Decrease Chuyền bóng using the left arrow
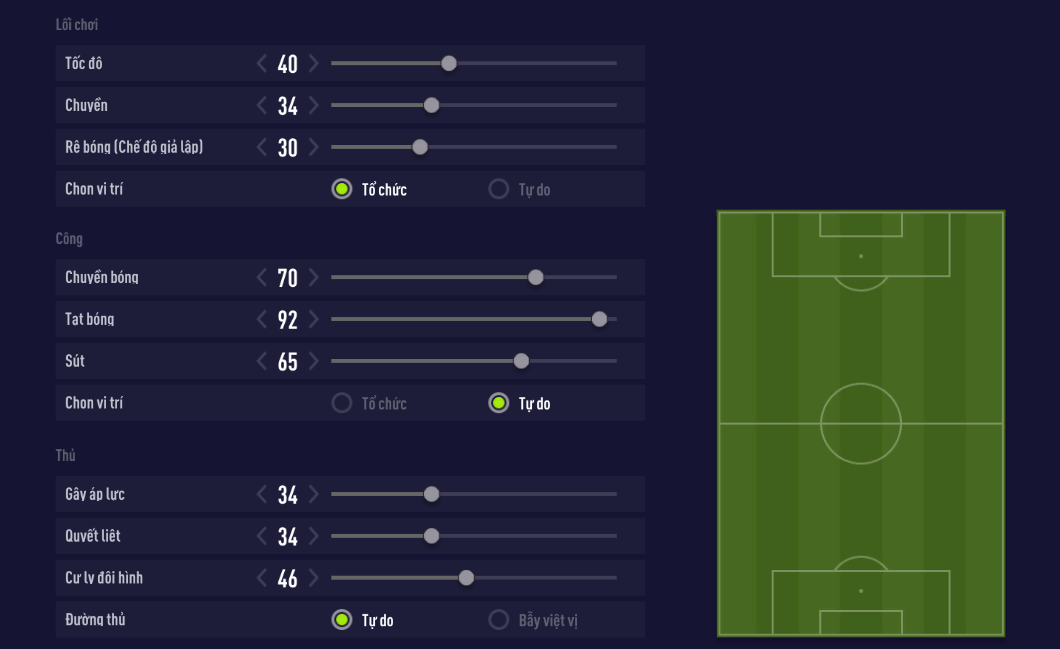The width and height of the screenshot is (1060, 649). 262,277
